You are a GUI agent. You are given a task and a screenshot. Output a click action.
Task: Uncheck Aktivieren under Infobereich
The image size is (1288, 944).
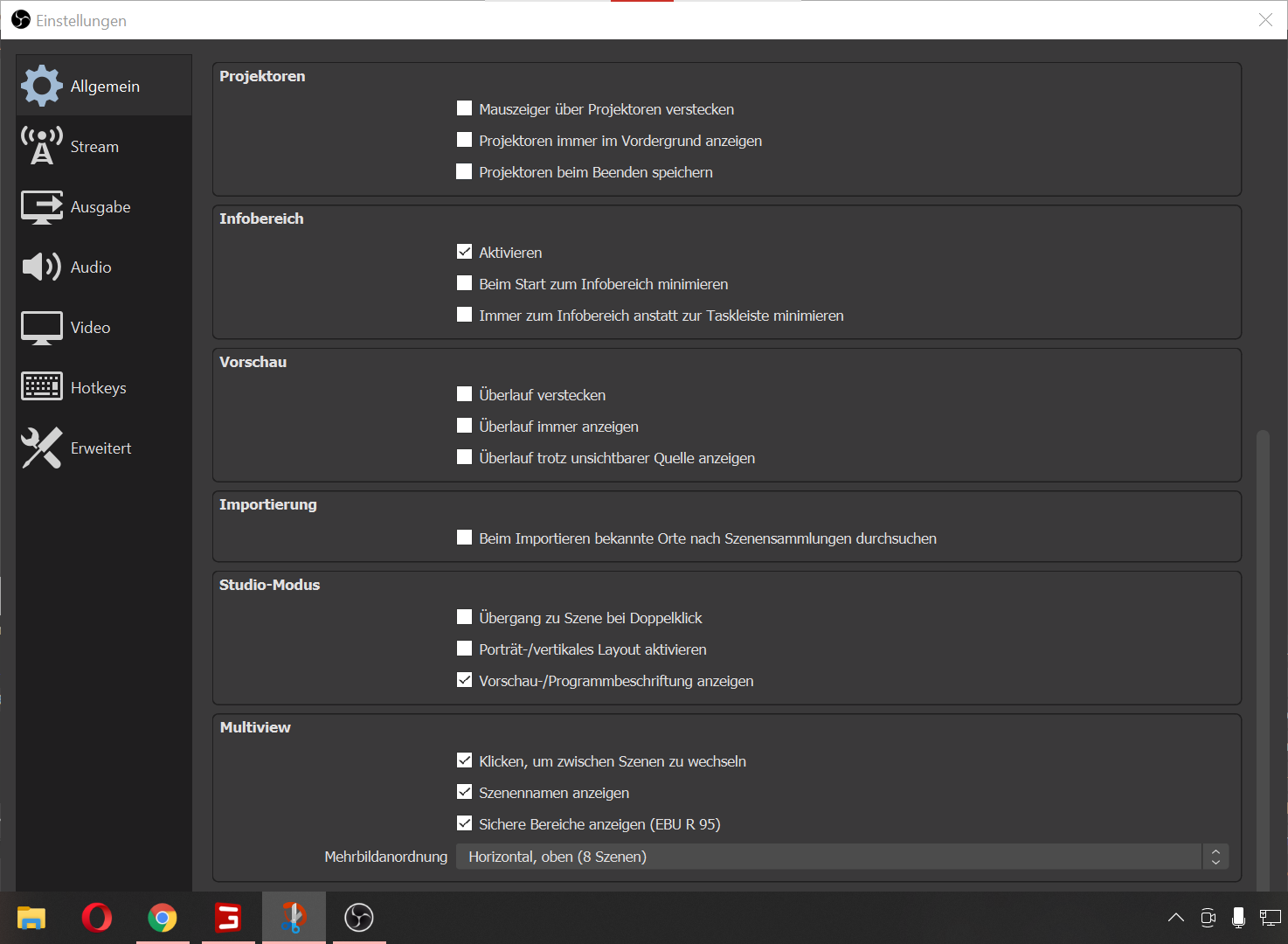[465, 252]
